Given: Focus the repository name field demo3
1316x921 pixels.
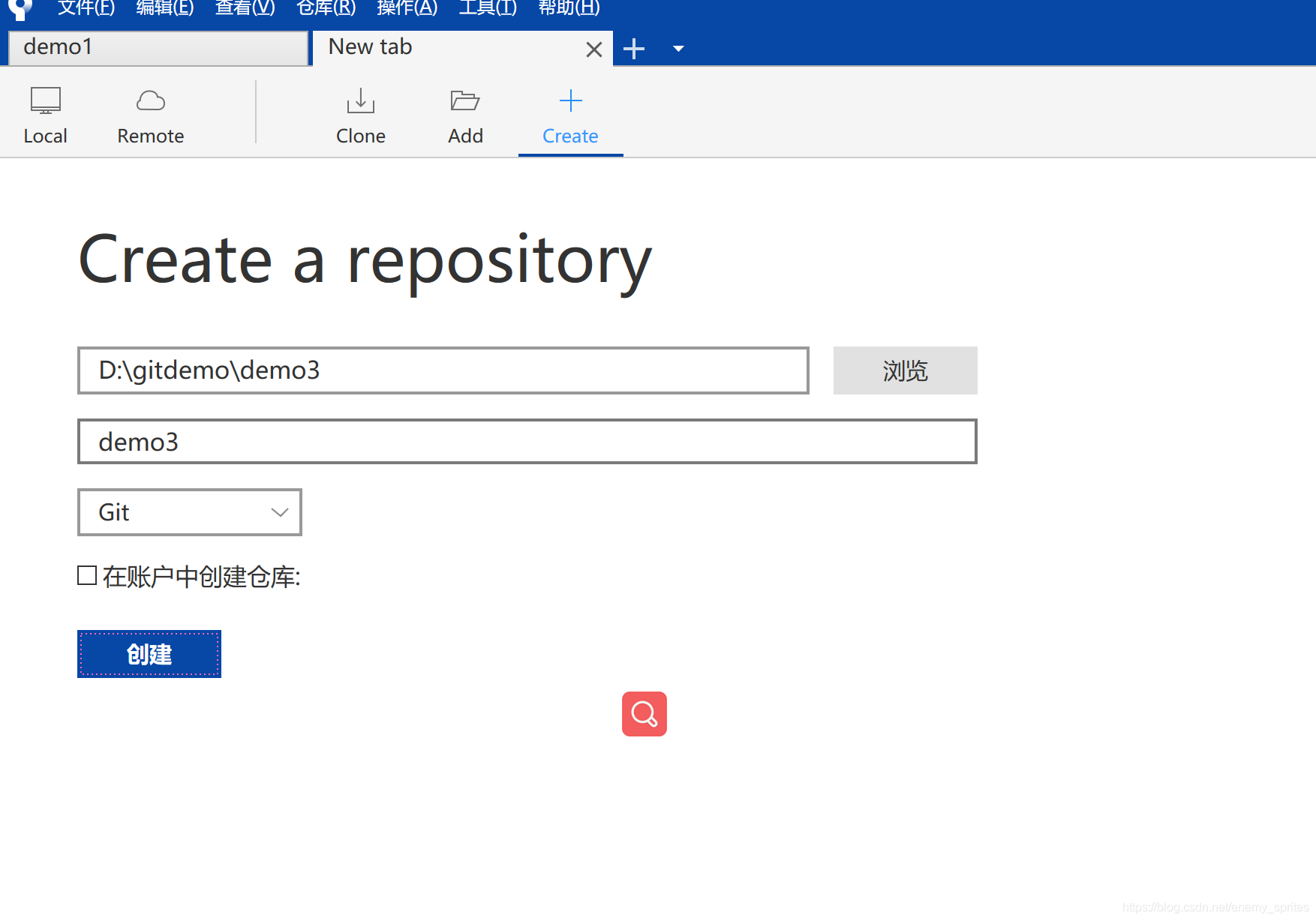Looking at the screenshot, I should point(527,442).
